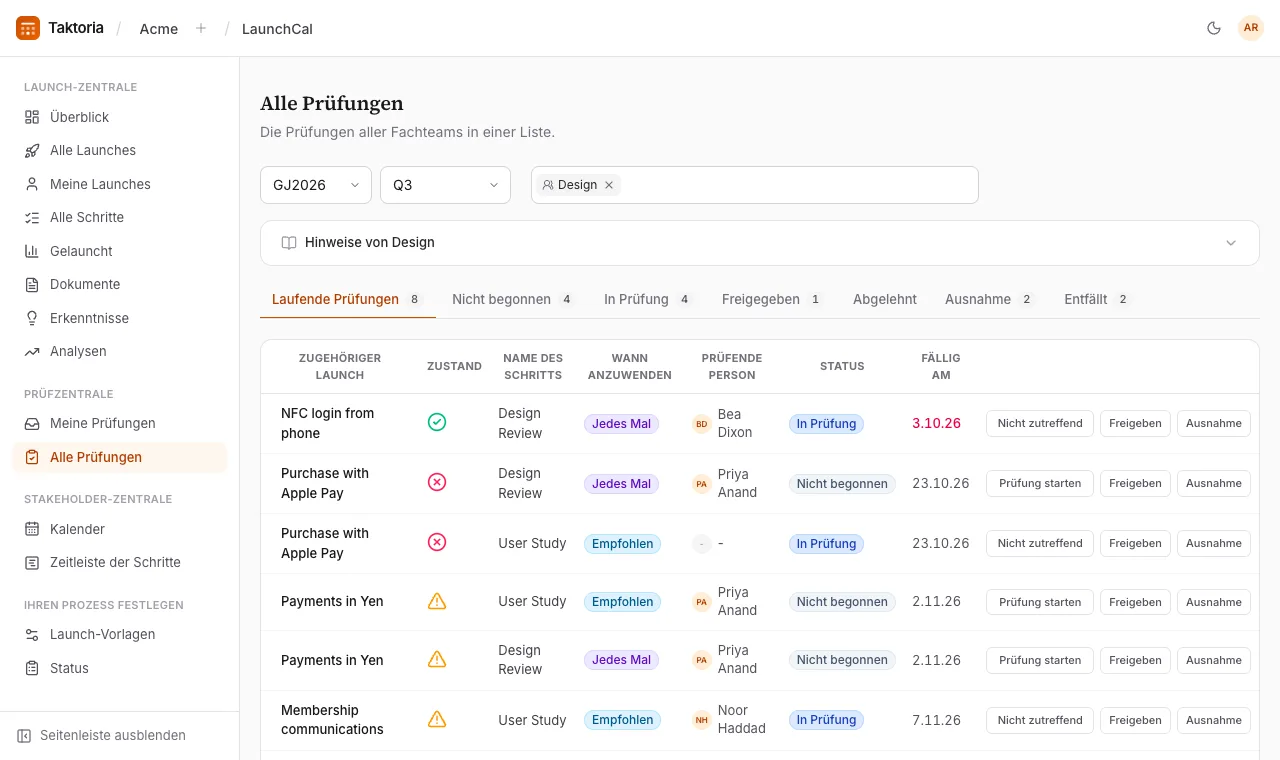Switch to the Ausnahme tab
Image resolution: width=1280 pixels, height=760 pixels.
(990, 299)
